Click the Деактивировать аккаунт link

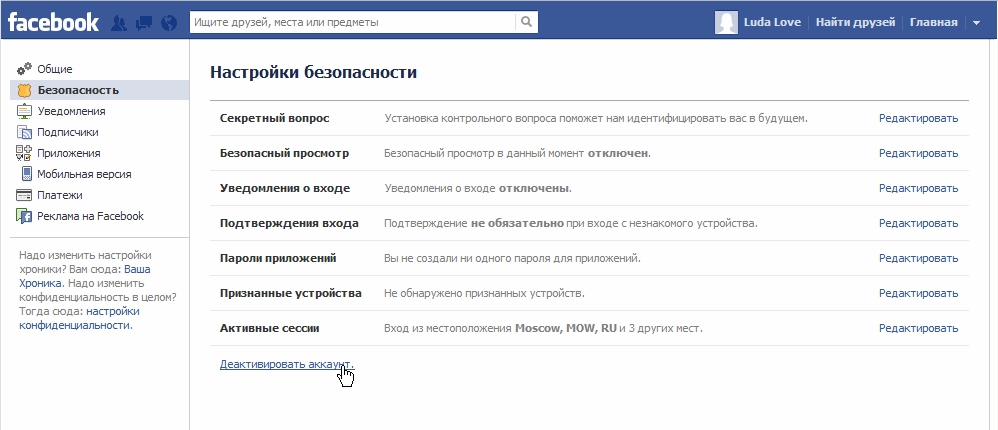point(287,364)
